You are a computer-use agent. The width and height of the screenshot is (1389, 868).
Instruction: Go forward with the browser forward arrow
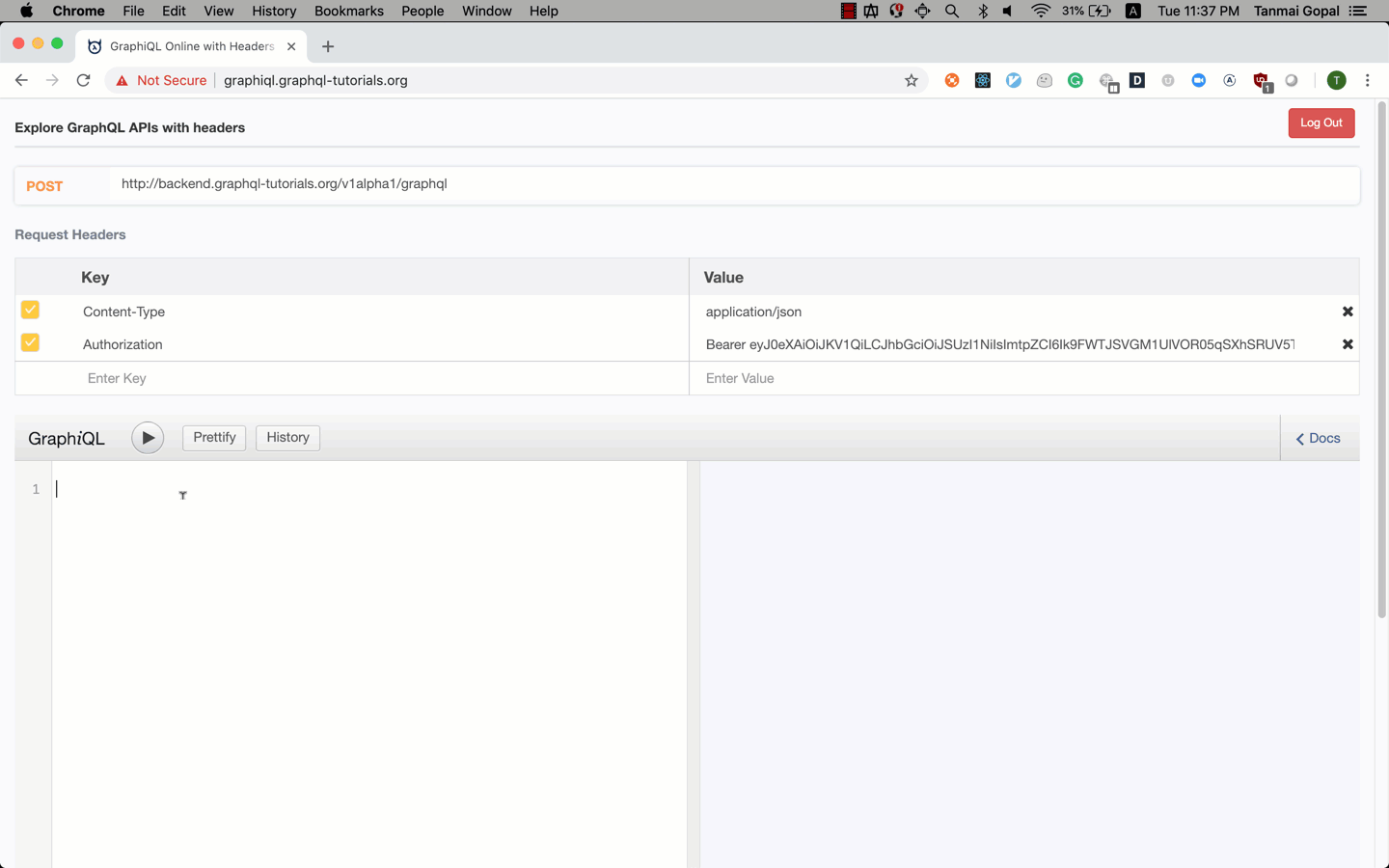tap(52, 80)
